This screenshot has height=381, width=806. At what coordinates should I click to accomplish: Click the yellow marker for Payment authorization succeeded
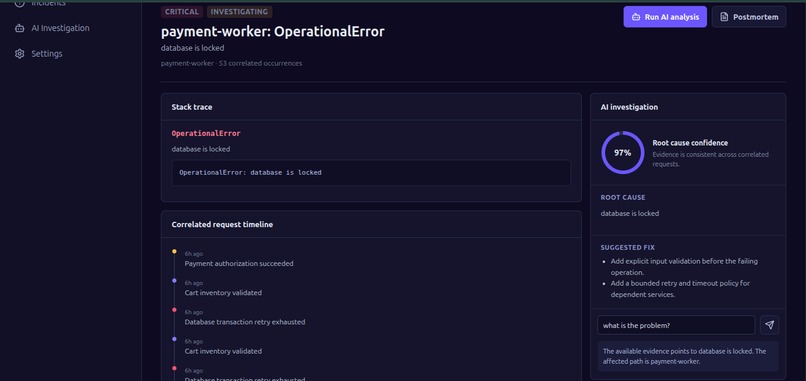[x=174, y=251]
